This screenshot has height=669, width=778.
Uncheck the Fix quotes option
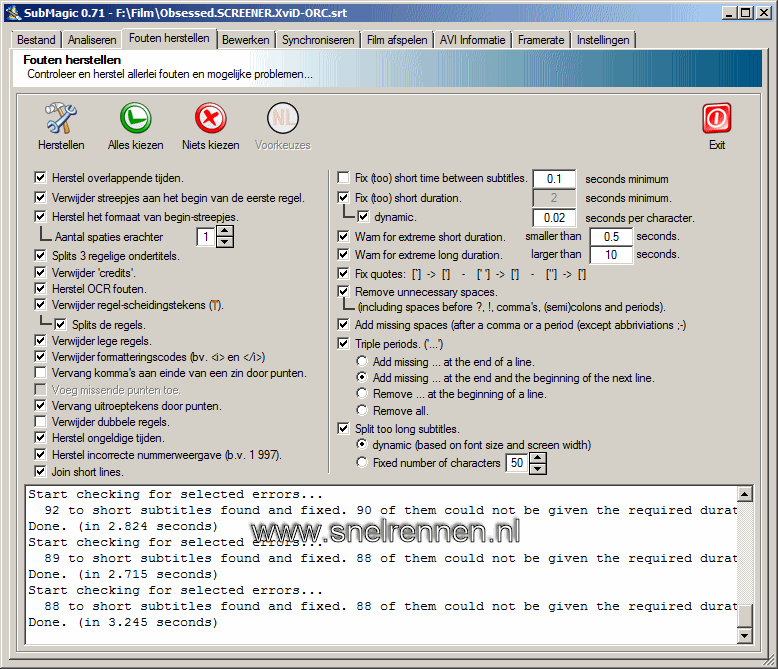point(343,273)
